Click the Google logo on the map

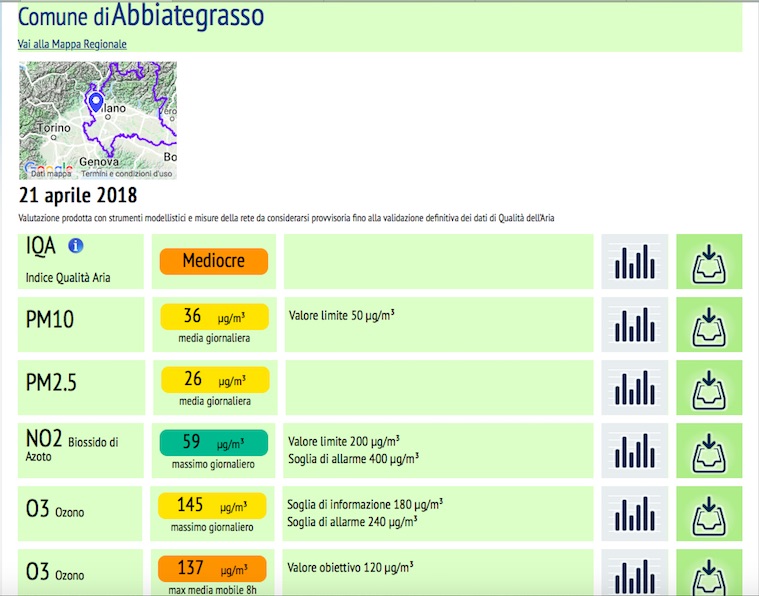pyautogui.click(x=40, y=169)
